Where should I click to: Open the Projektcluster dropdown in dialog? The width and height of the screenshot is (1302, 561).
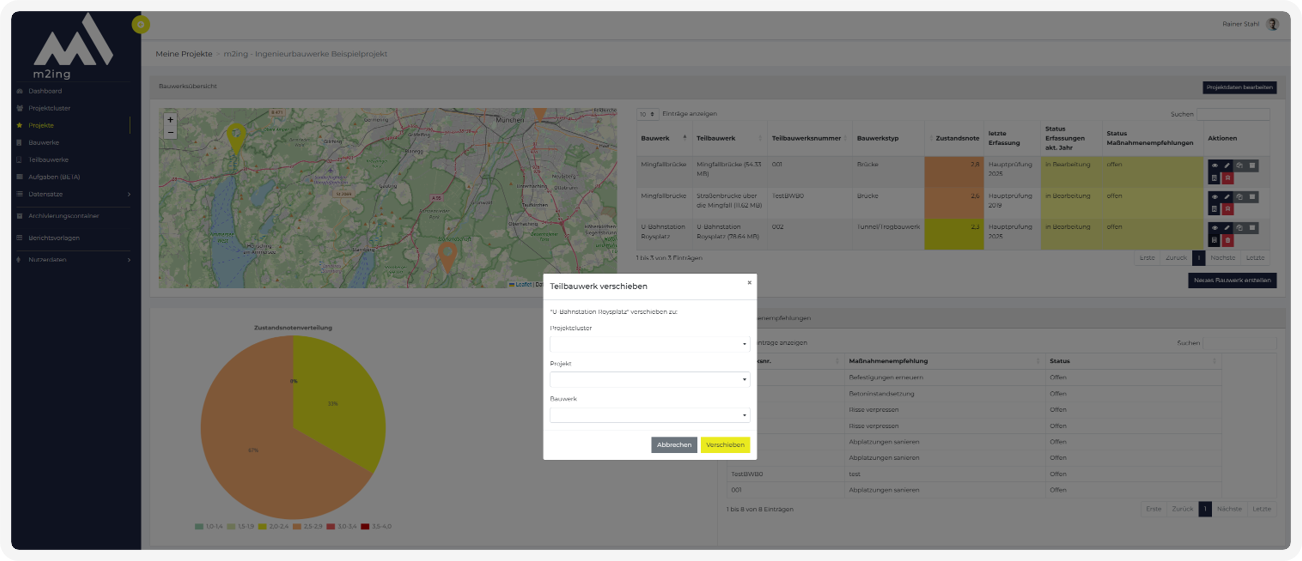[x=649, y=344]
